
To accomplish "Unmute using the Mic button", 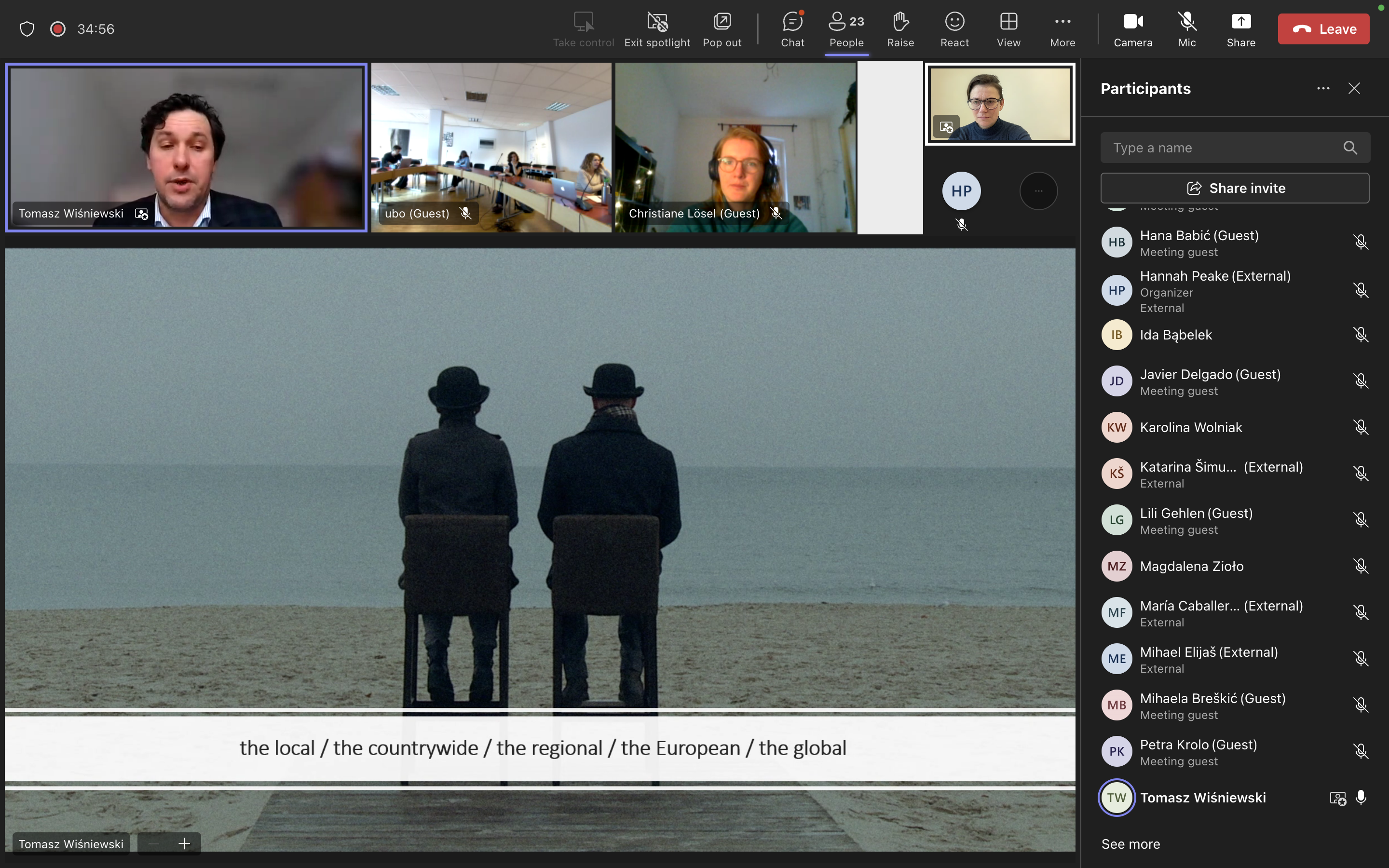I will coord(1186,29).
